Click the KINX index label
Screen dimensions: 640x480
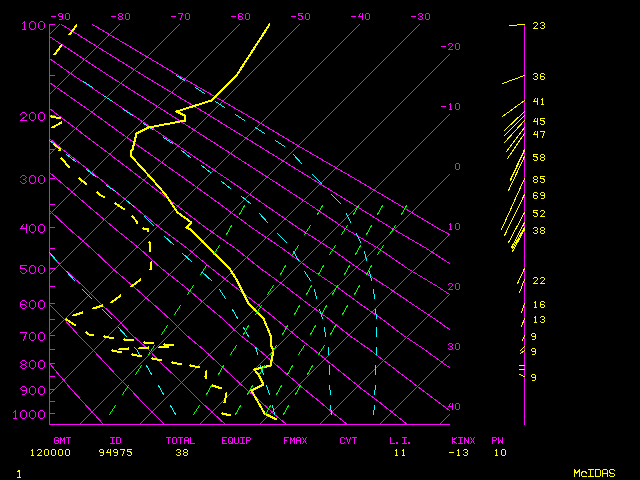[462, 440]
